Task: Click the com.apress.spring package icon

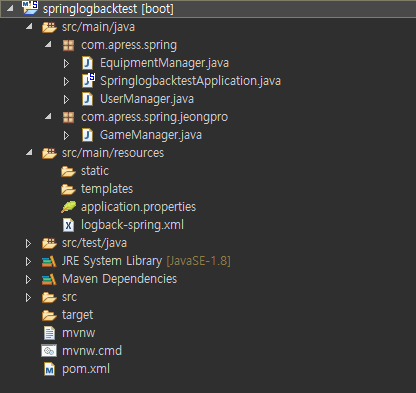Action: tap(68, 45)
